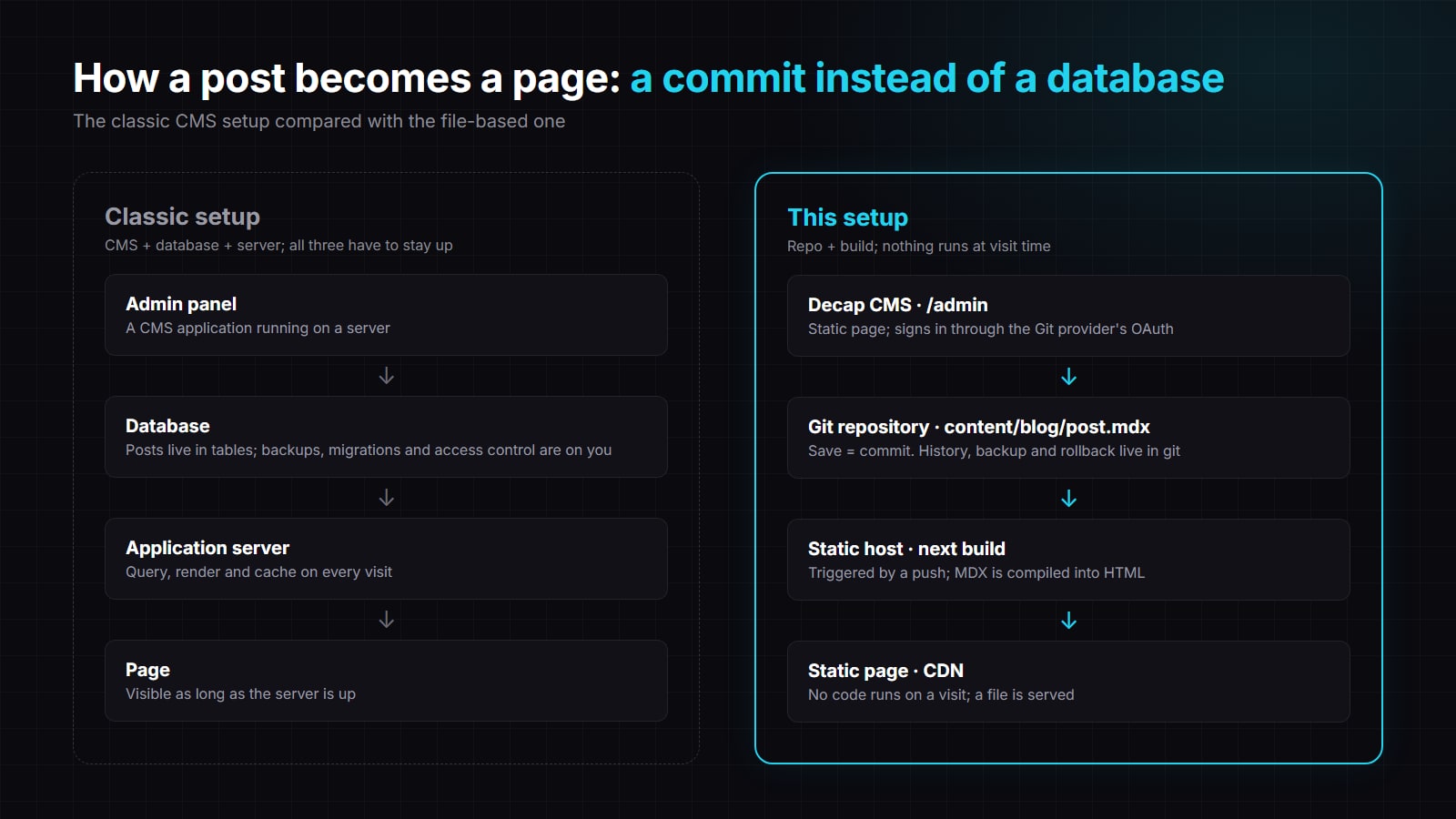Click 'Posts live in tables' description line
This screenshot has height=819, width=1456.
click(369, 450)
